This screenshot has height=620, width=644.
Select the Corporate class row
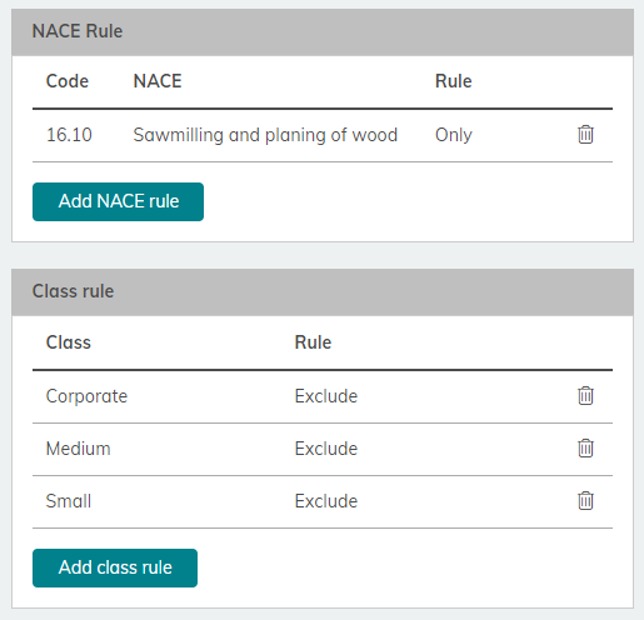(x=87, y=396)
